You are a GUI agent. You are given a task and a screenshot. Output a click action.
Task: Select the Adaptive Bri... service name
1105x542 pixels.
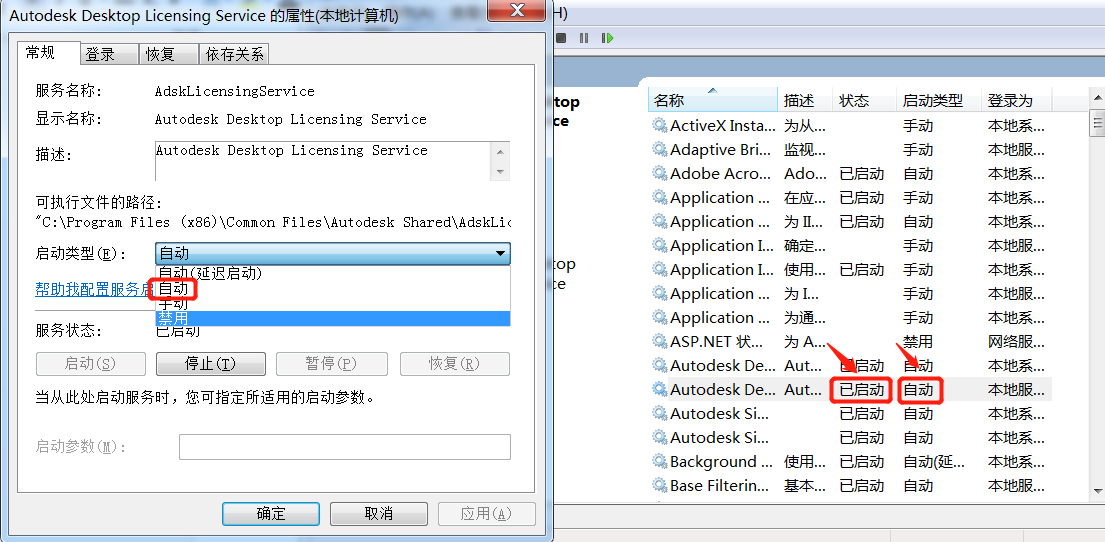(720, 149)
